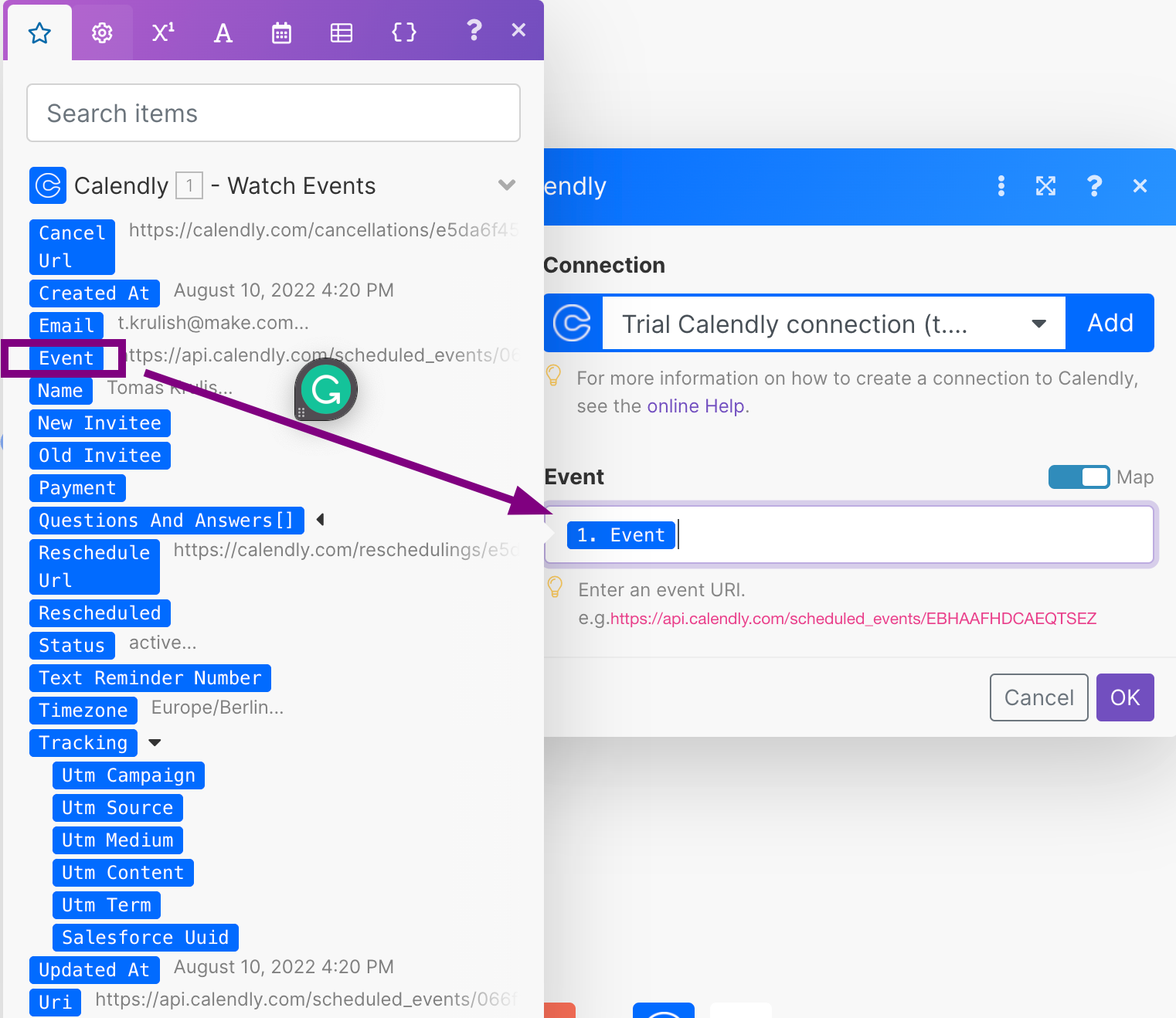Open the custom variables braces tab
1176x1018 pixels.
pyautogui.click(x=403, y=32)
